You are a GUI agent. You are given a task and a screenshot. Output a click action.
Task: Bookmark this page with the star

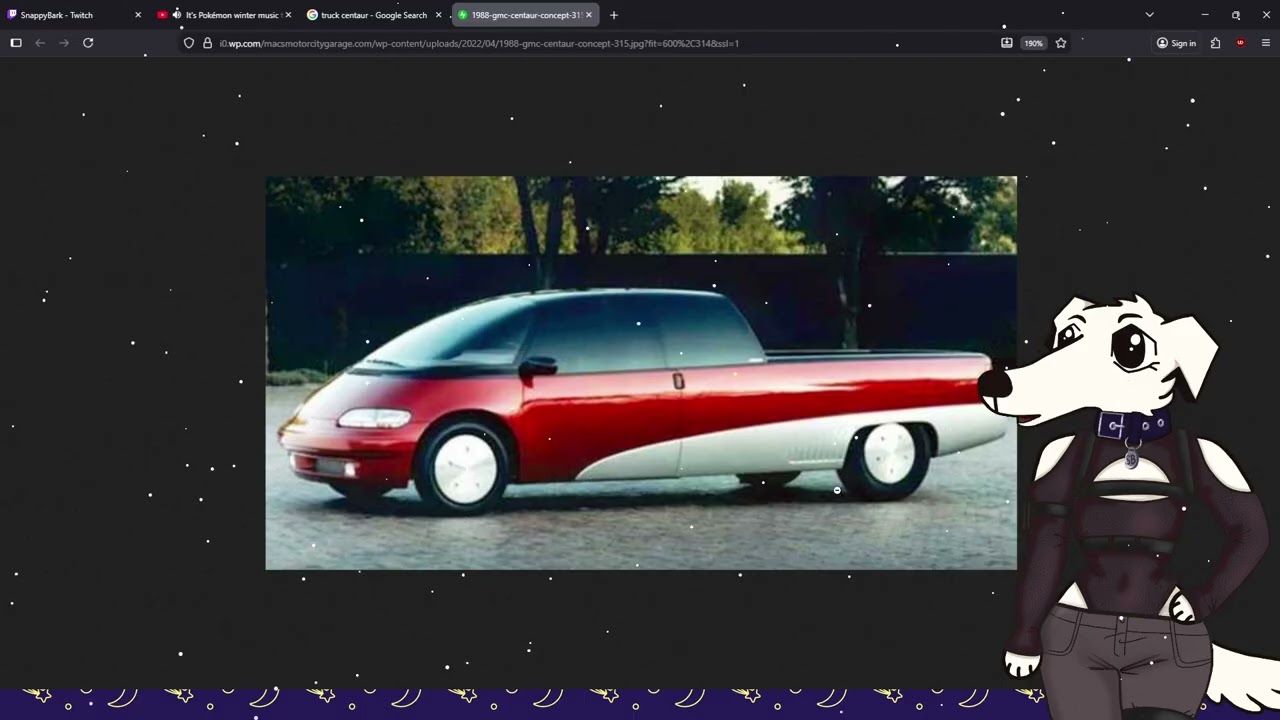1061,43
